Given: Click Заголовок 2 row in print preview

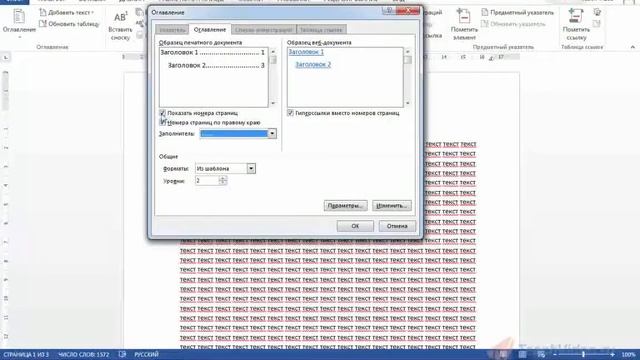Looking at the screenshot, I should (216, 65).
